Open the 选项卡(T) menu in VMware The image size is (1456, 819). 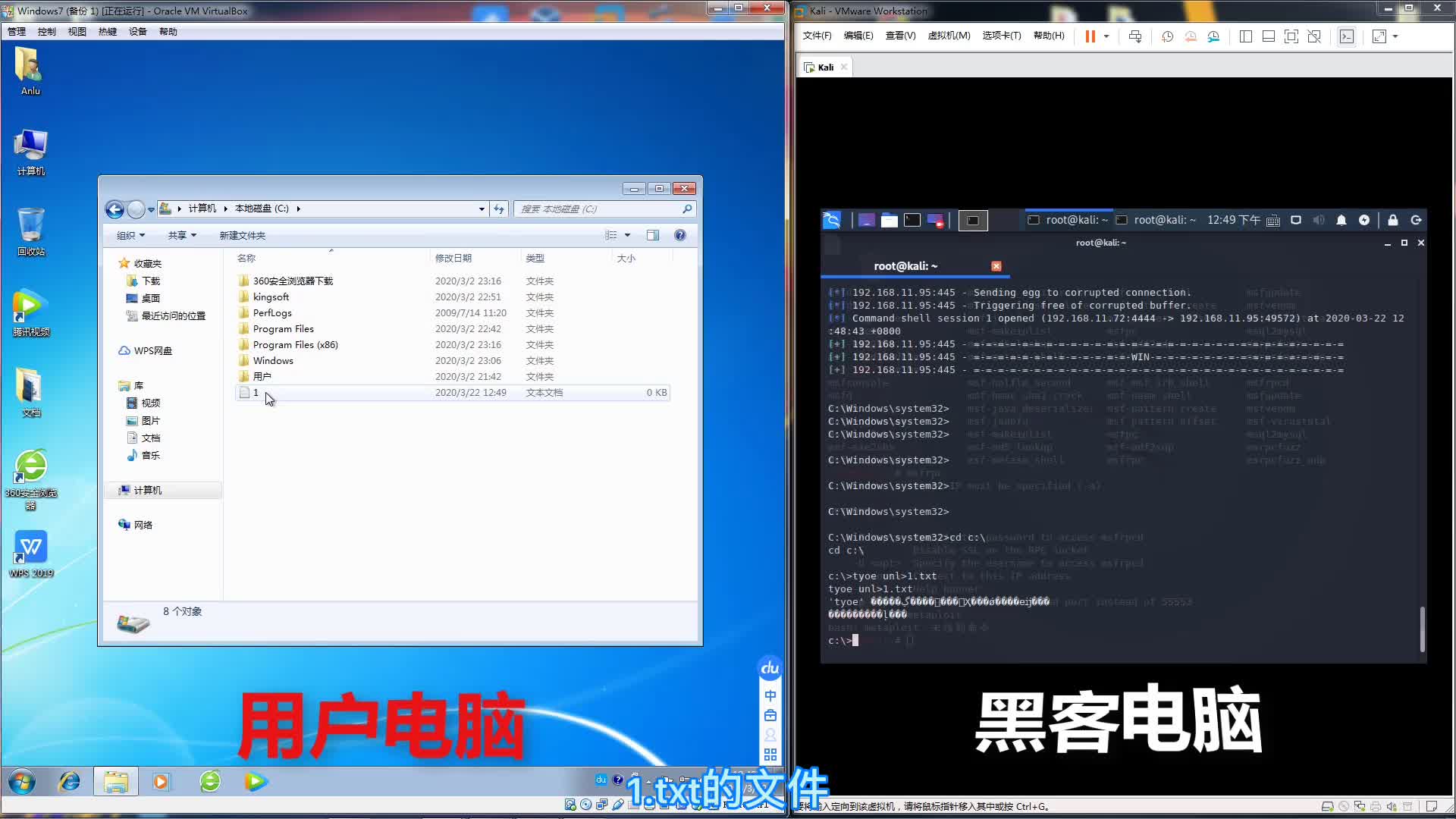point(1002,36)
